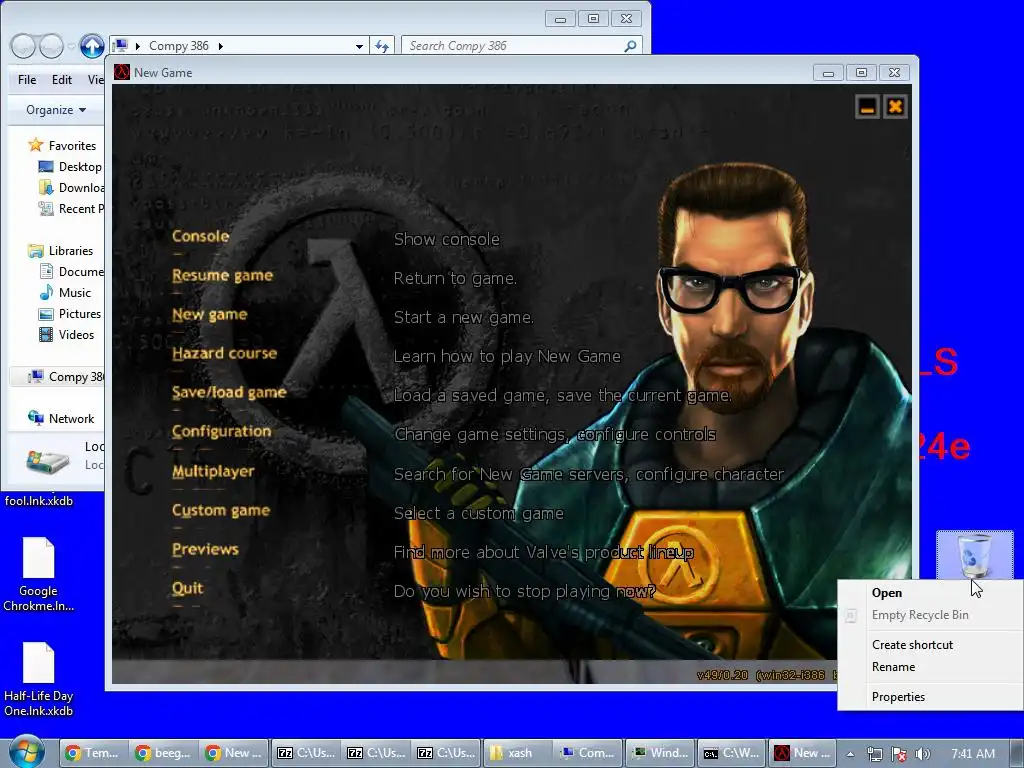
Task: Open the Windows Start orb
Action: point(26,752)
